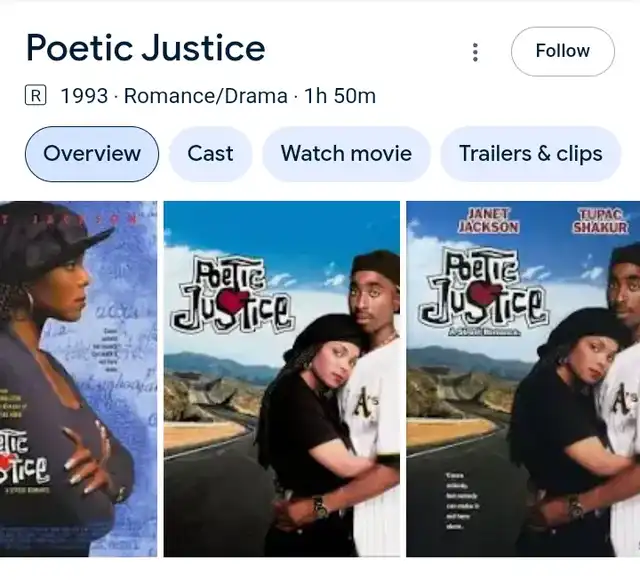Open the poster with the white tagline text
The image size is (640, 584).
tap(523, 379)
